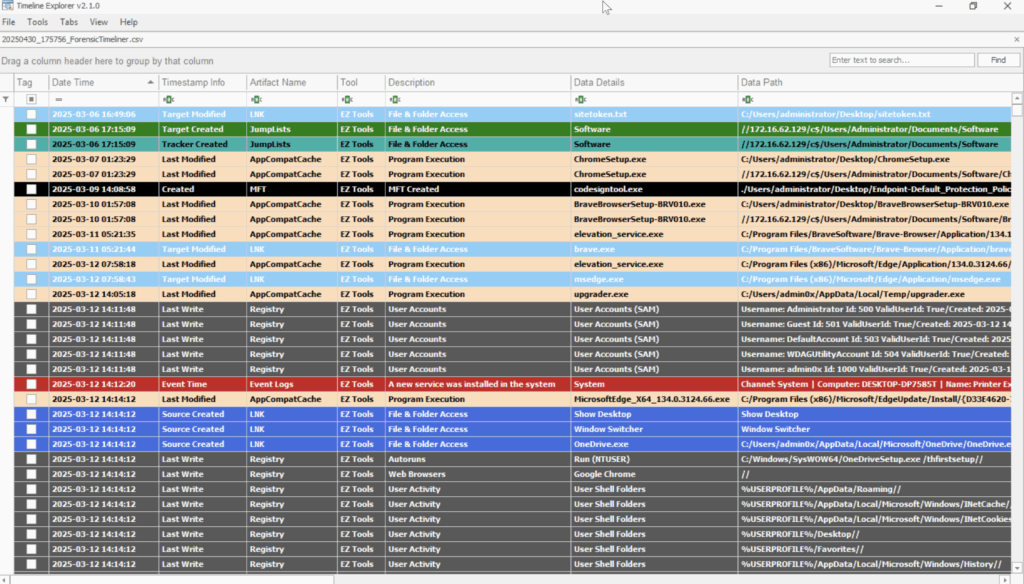This screenshot has width=1024, height=584.
Task: Click the Timestamp Info filter operator icon
Action: (168, 100)
